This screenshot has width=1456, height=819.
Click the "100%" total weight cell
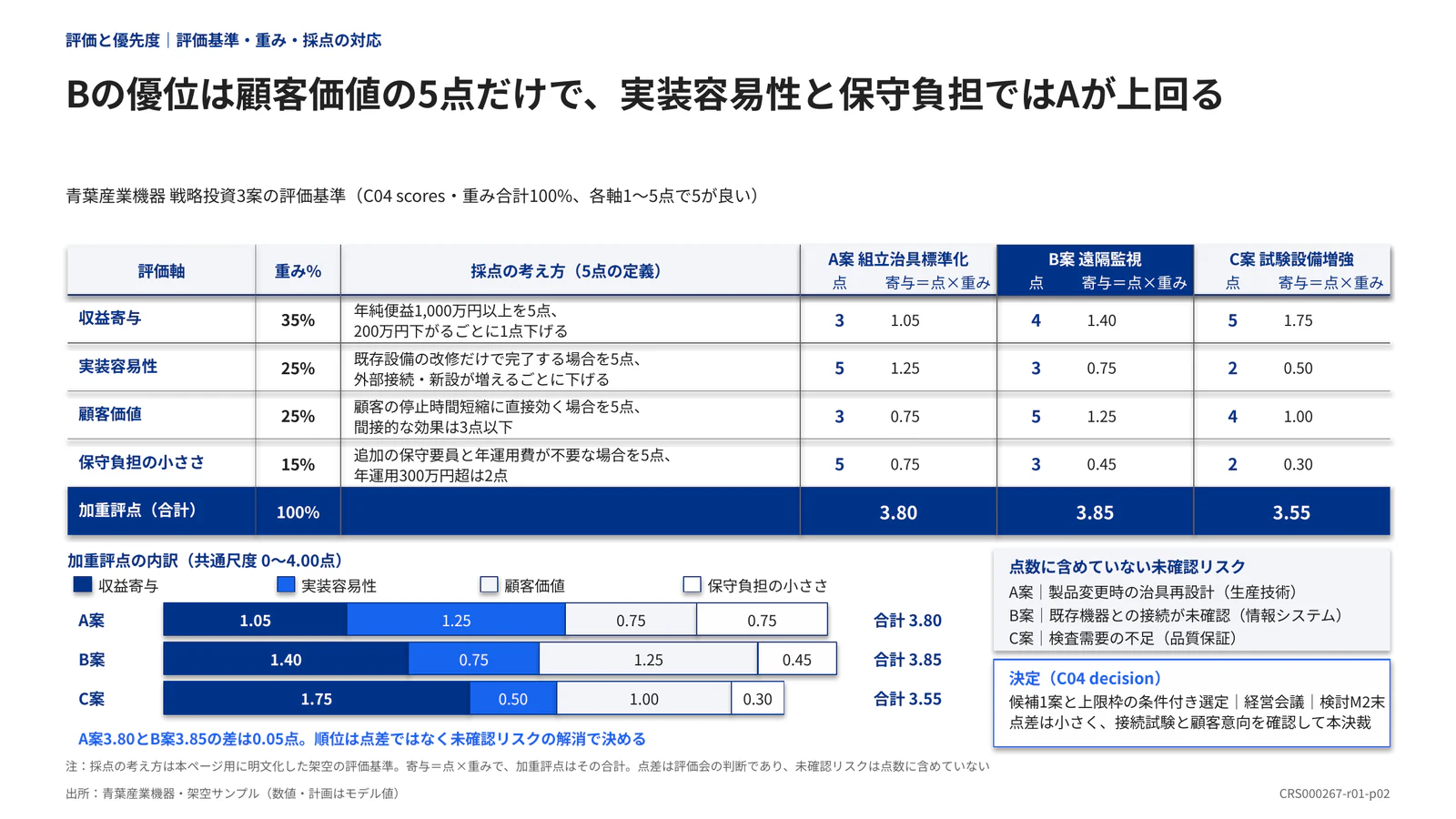click(298, 512)
